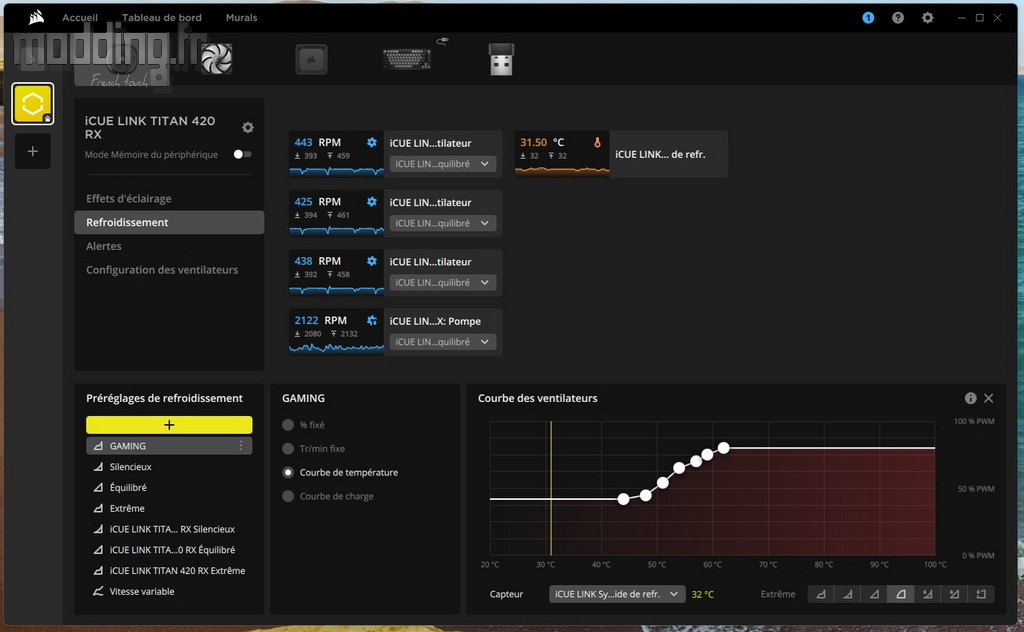Screen dimensions: 1024x632
Task: Open preset dropdown for the 438 RPM fan
Action: tap(443, 283)
